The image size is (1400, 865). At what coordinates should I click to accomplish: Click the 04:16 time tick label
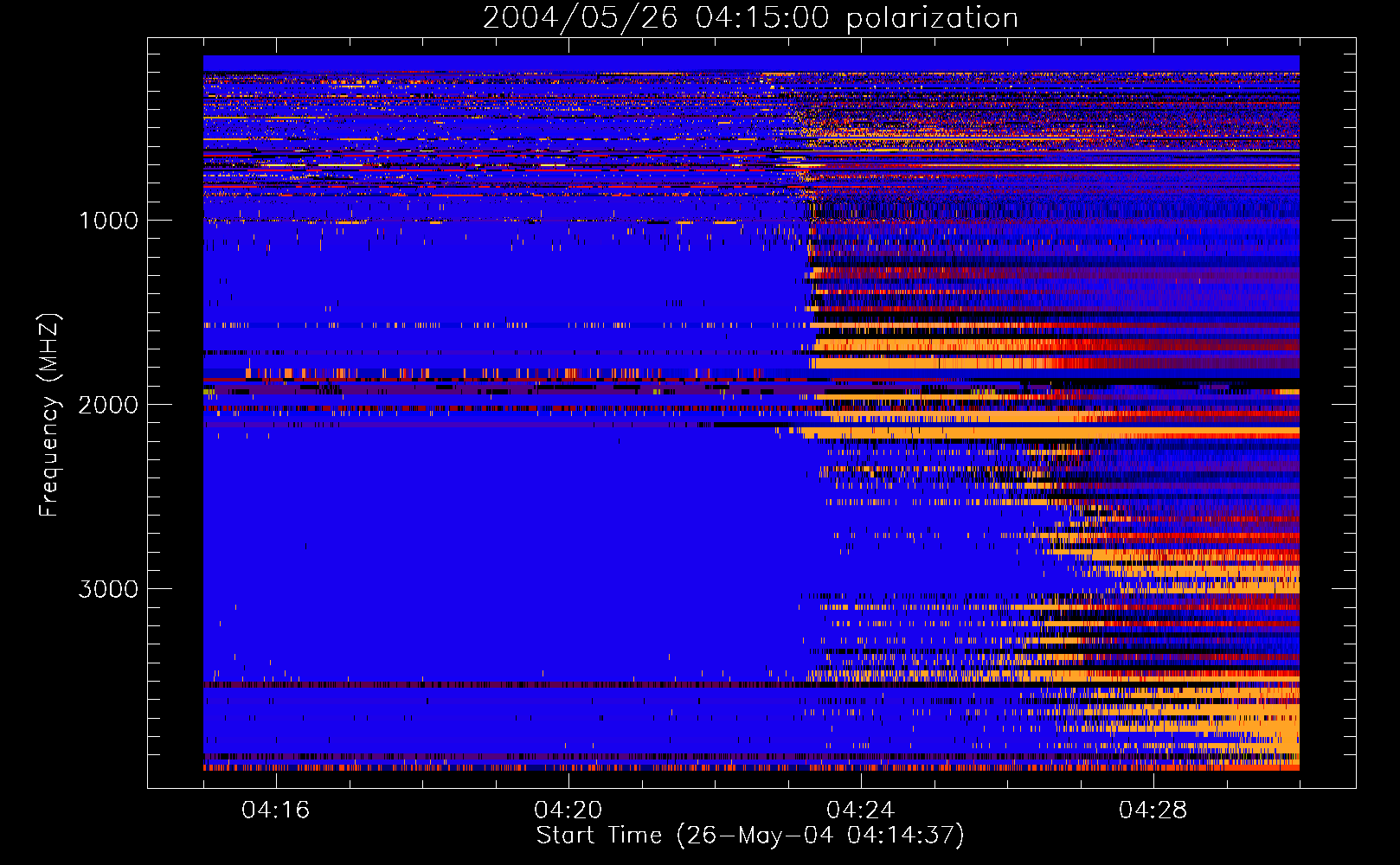click(x=276, y=810)
